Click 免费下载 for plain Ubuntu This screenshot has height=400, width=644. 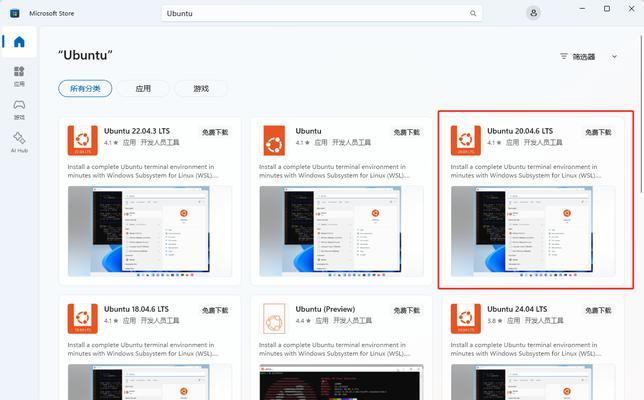point(407,132)
